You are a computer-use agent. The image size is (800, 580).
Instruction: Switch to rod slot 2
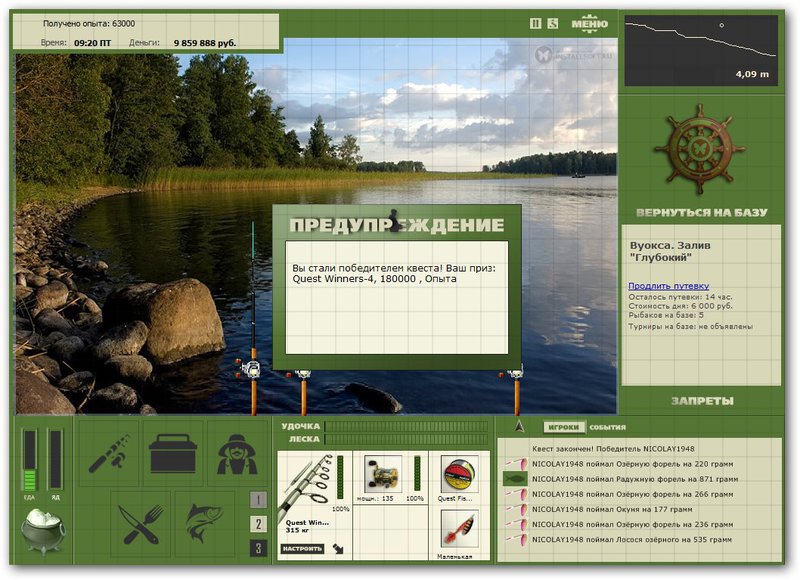click(x=258, y=524)
